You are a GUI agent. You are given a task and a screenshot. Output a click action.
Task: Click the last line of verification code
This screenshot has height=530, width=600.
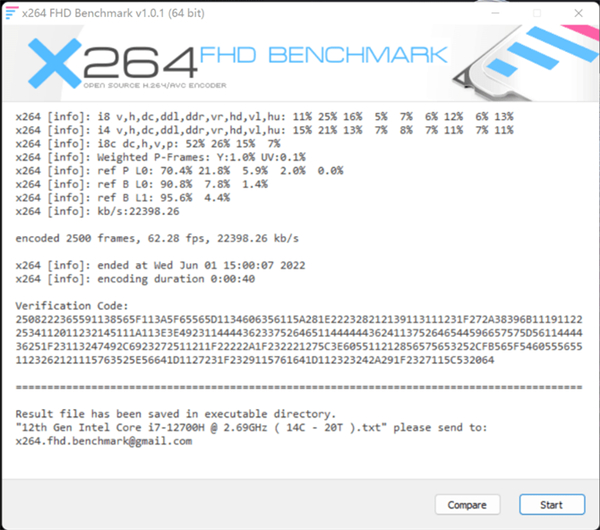tap(255, 360)
